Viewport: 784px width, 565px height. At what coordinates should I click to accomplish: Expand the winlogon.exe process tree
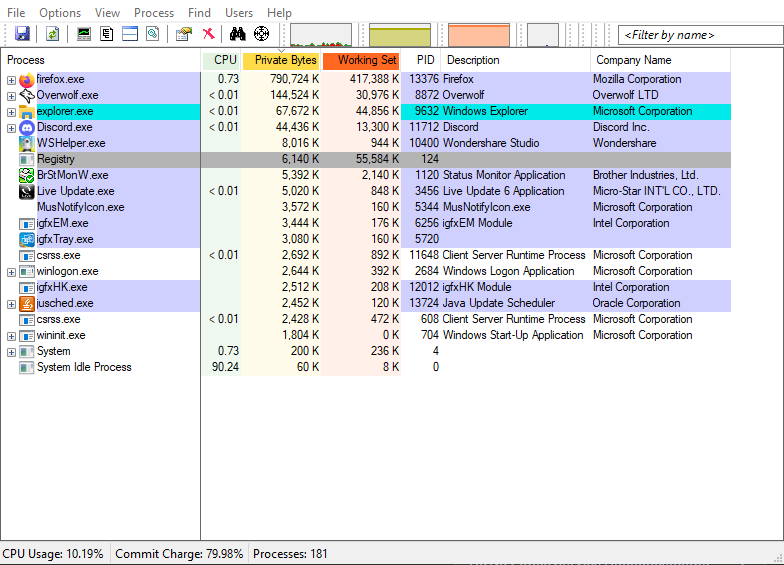(11, 272)
